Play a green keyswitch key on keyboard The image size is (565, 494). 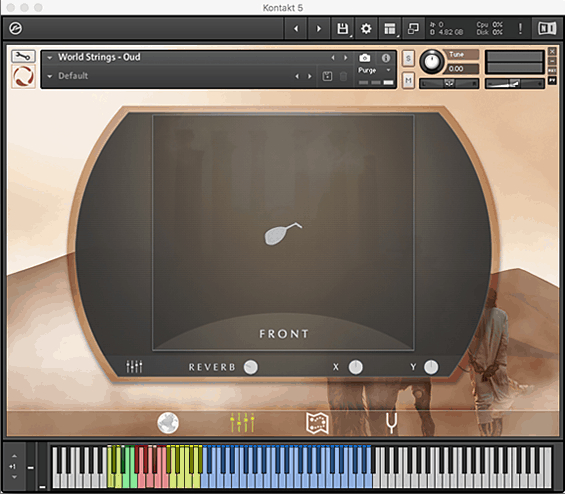[x=133, y=480]
